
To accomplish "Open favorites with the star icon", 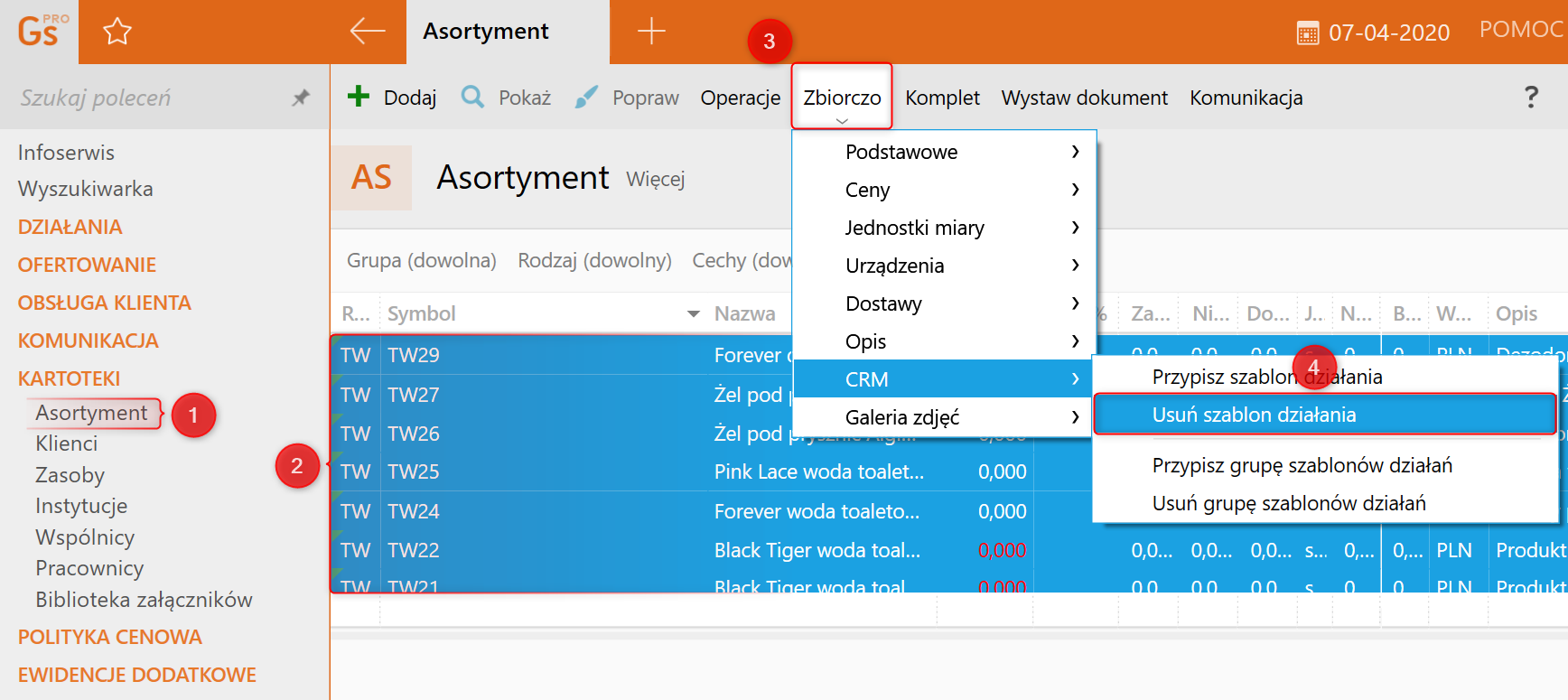I will (117, 32).
